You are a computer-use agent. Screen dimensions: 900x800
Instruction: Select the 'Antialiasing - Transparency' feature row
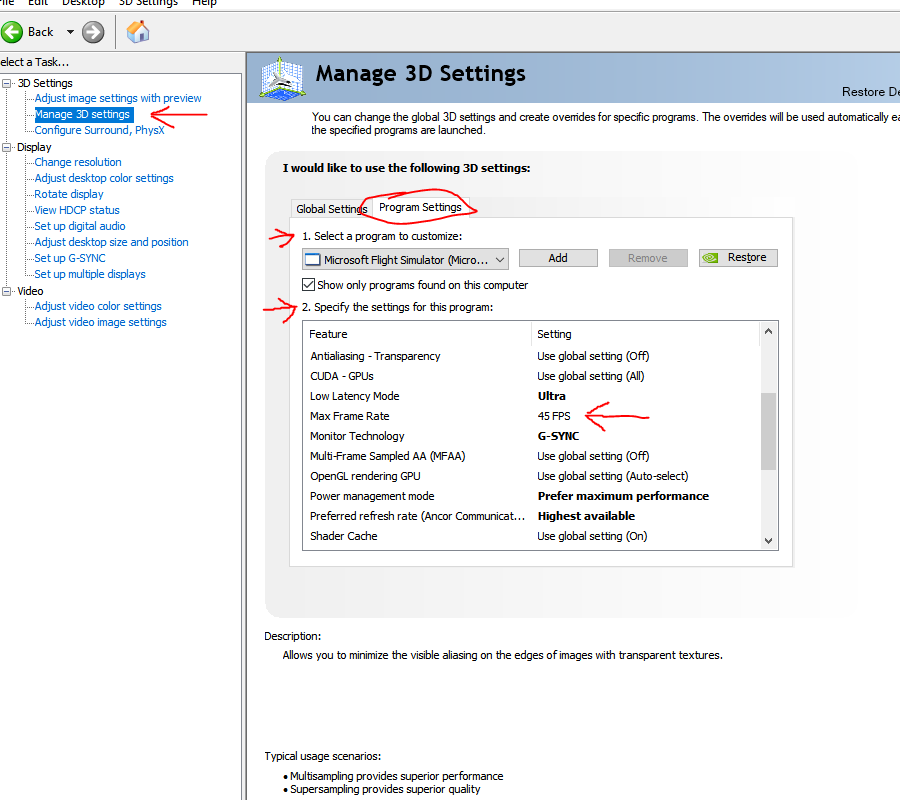pyautogui.click(x=532, y=356)
